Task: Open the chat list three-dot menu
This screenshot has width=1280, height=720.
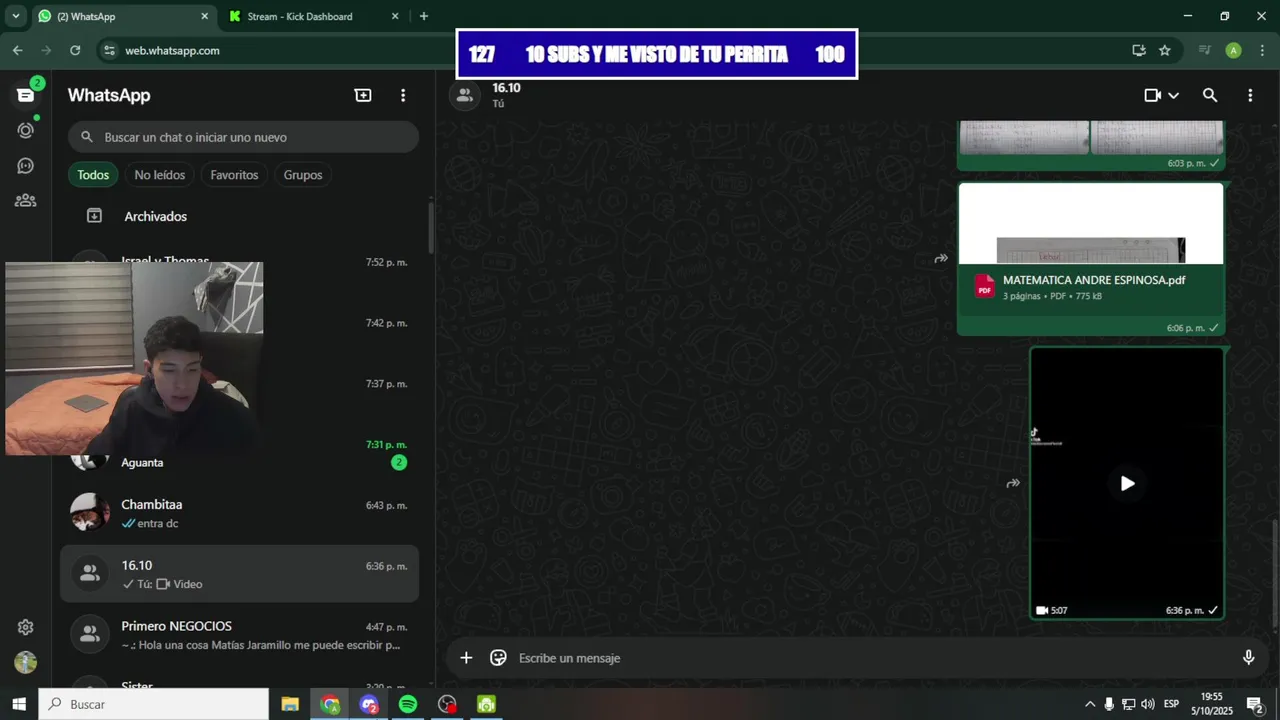Action: pos(403,95)
